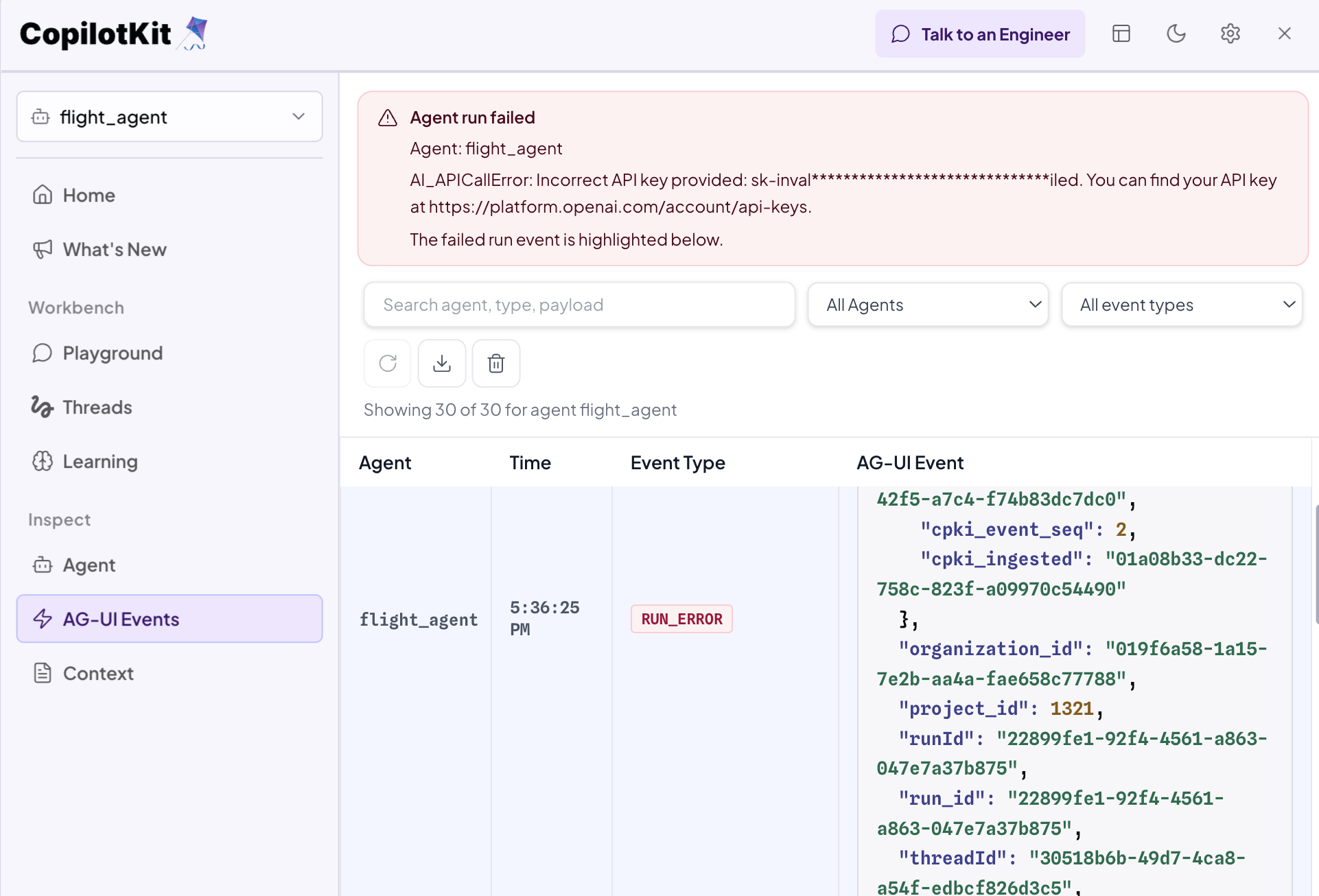The width and height of the screenshot is (1319, 896).
Task: Switch to dark mode moon icon
Action: [1176, 34]
